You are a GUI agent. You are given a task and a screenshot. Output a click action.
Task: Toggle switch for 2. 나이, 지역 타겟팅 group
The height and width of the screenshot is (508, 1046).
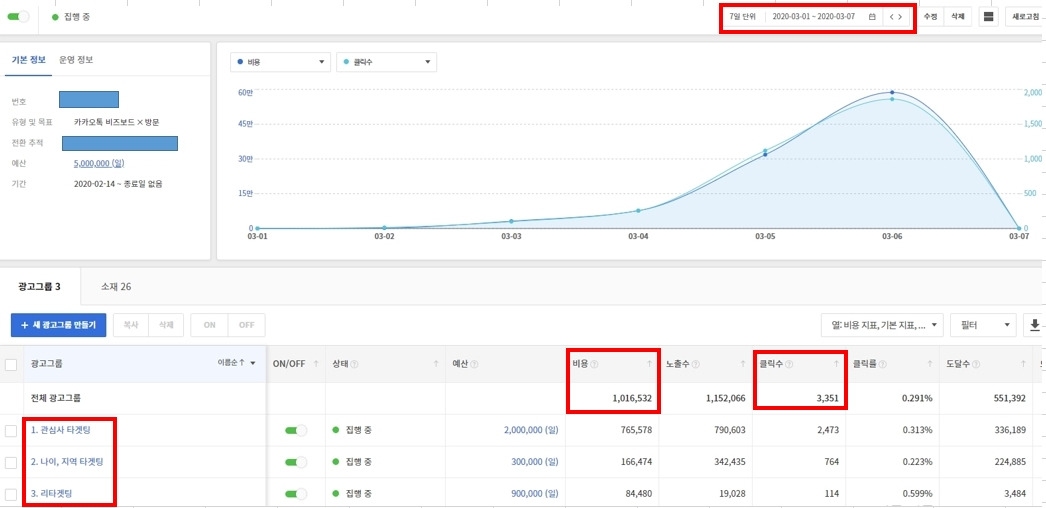pyautogui.click(x=296, y=462)
